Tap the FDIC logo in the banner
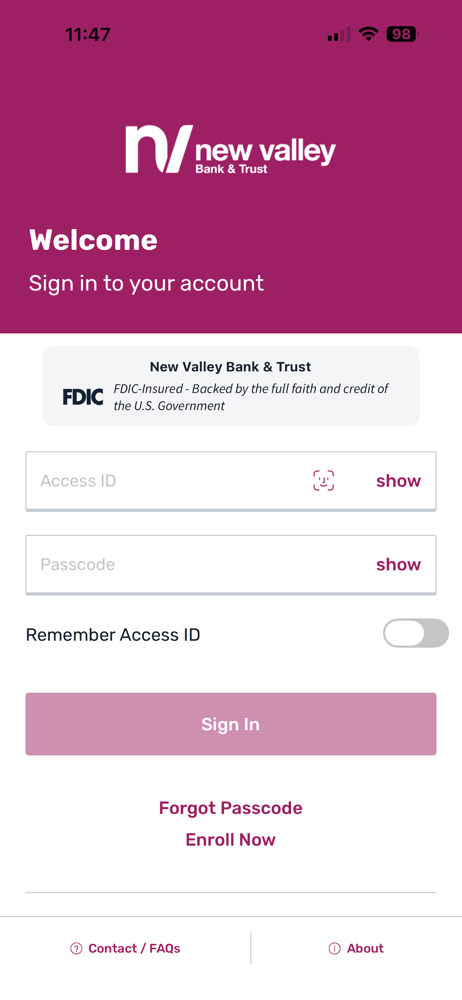The image size is (462, 1000). [x=83, y=397]
